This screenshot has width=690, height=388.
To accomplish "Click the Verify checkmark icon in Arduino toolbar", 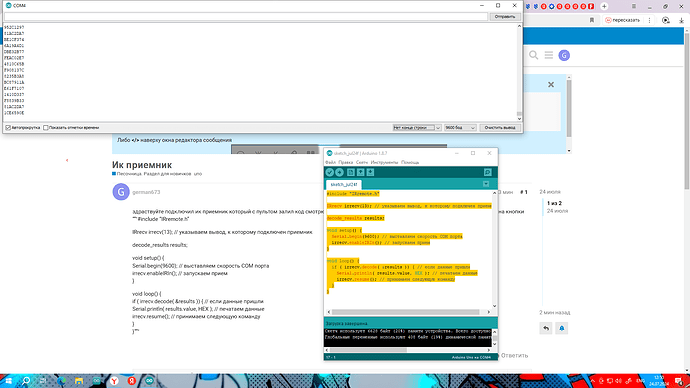I will (330, 172).
